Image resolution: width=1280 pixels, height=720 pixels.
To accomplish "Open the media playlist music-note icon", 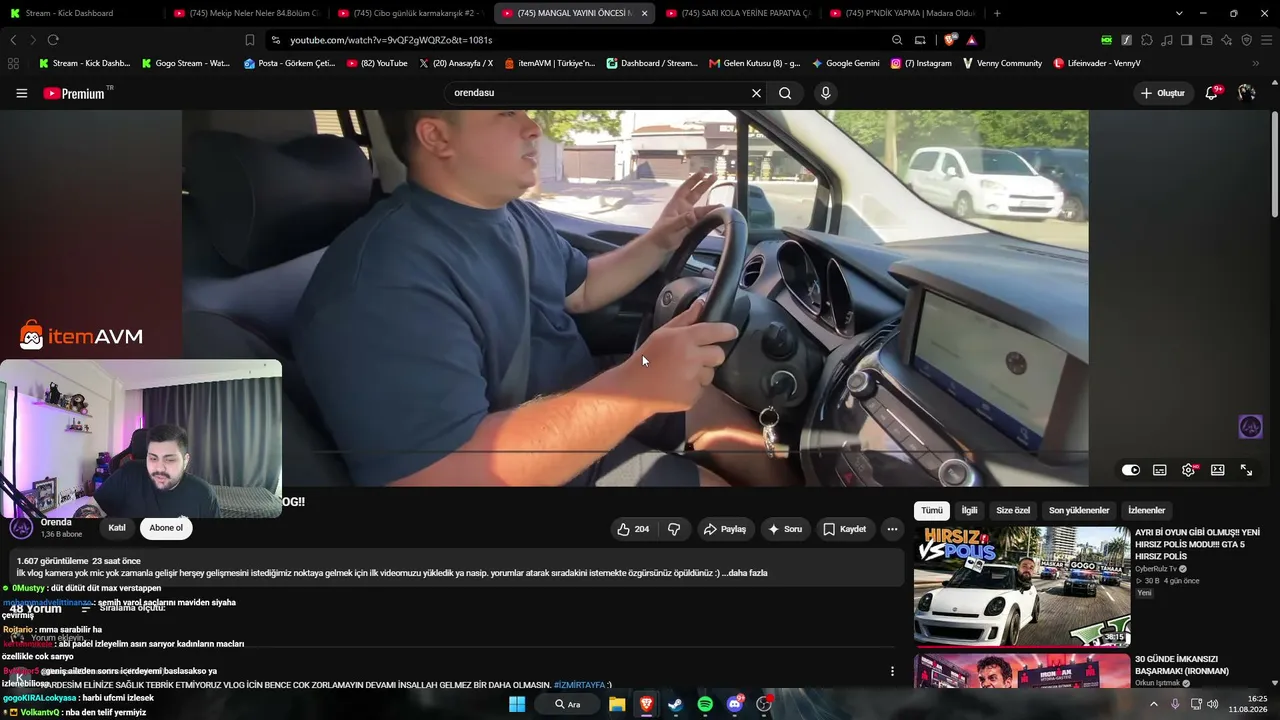I will (1167, 40).
